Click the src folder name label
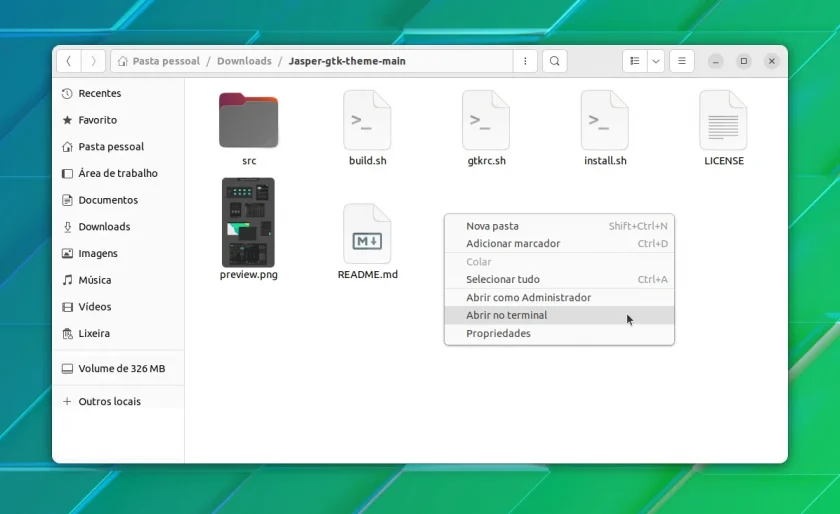 coord(249,161)
